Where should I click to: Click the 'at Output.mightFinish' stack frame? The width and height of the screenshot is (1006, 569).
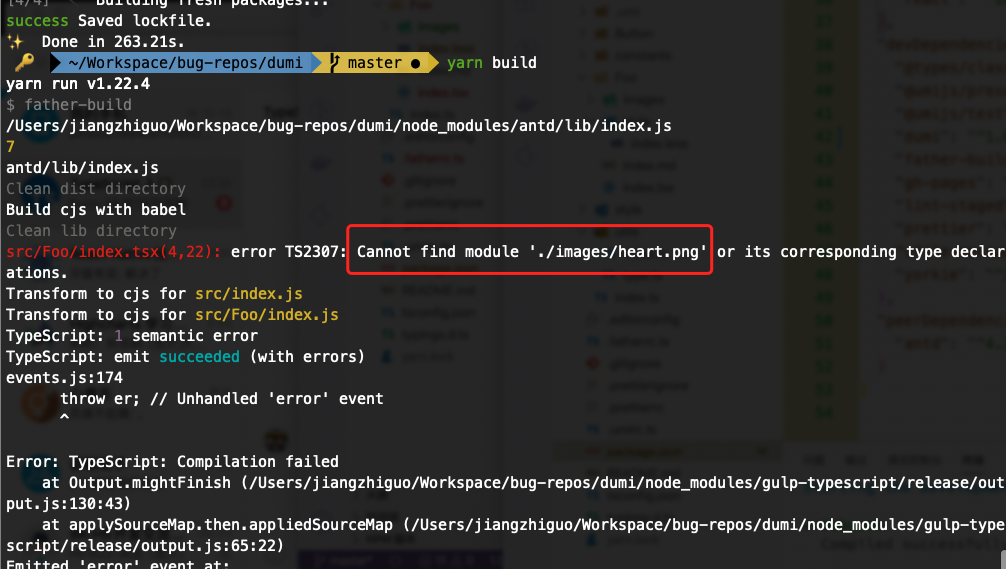pos(524,483)
